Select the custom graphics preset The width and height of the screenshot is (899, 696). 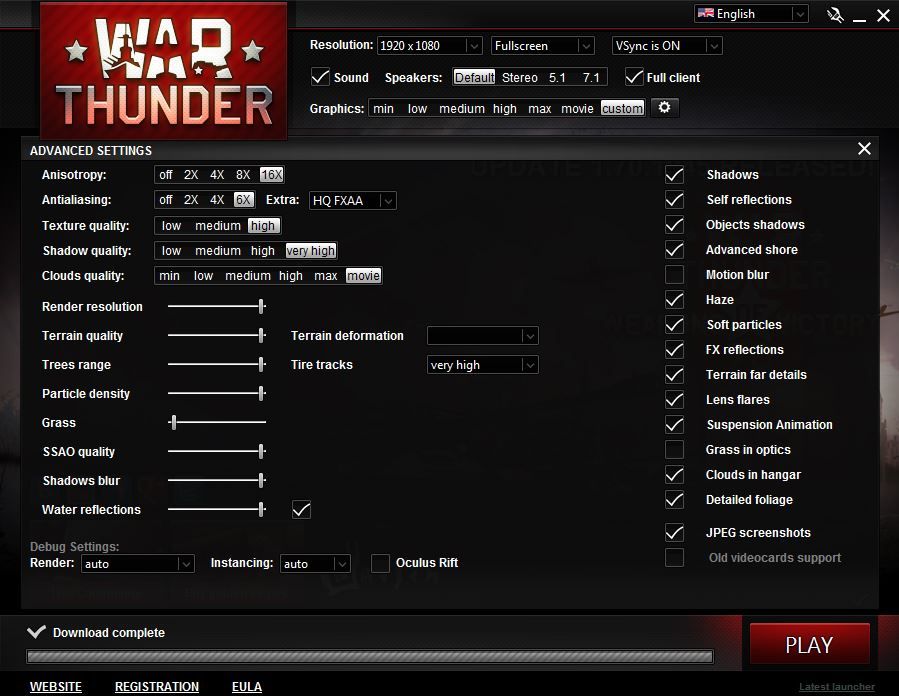pos(622,108)
